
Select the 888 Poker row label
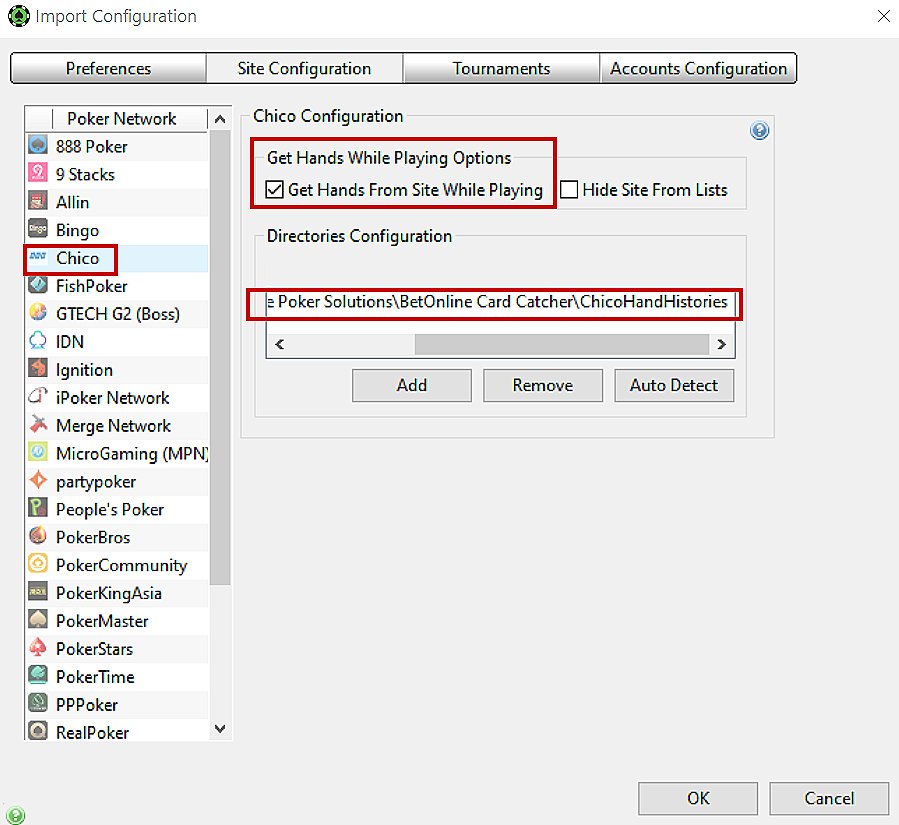[x=92, y=146]
